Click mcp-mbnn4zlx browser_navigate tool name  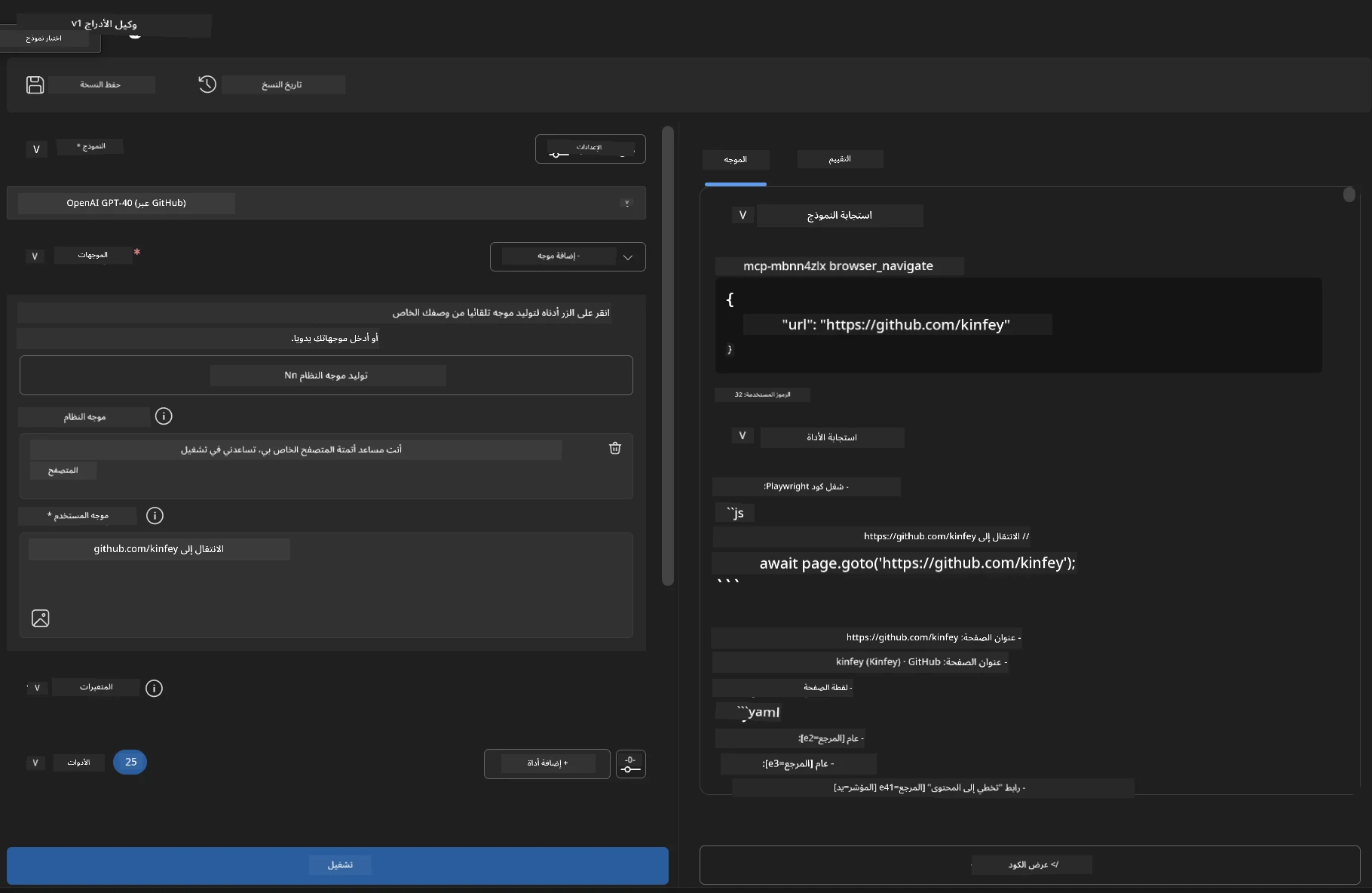point(838,265)
